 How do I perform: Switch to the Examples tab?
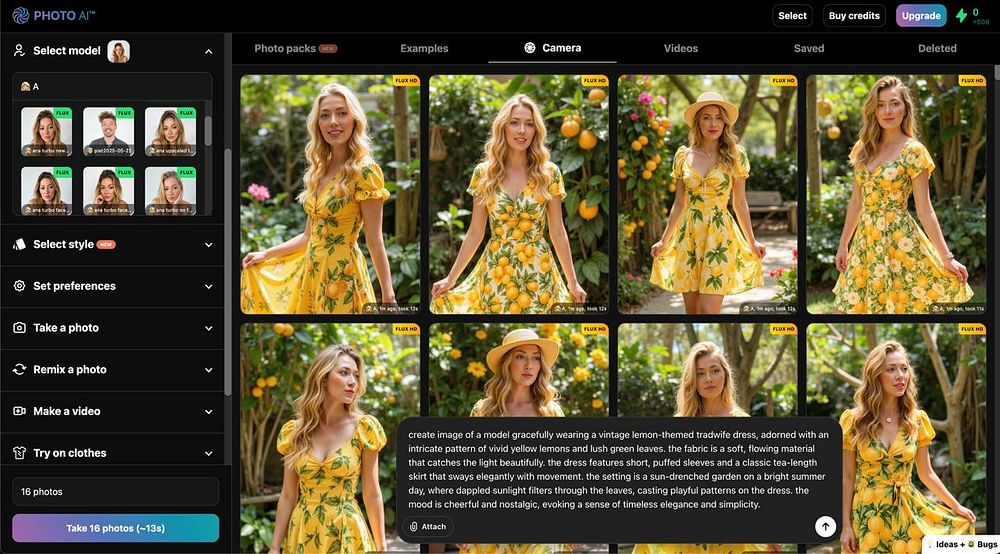point(424,48)
